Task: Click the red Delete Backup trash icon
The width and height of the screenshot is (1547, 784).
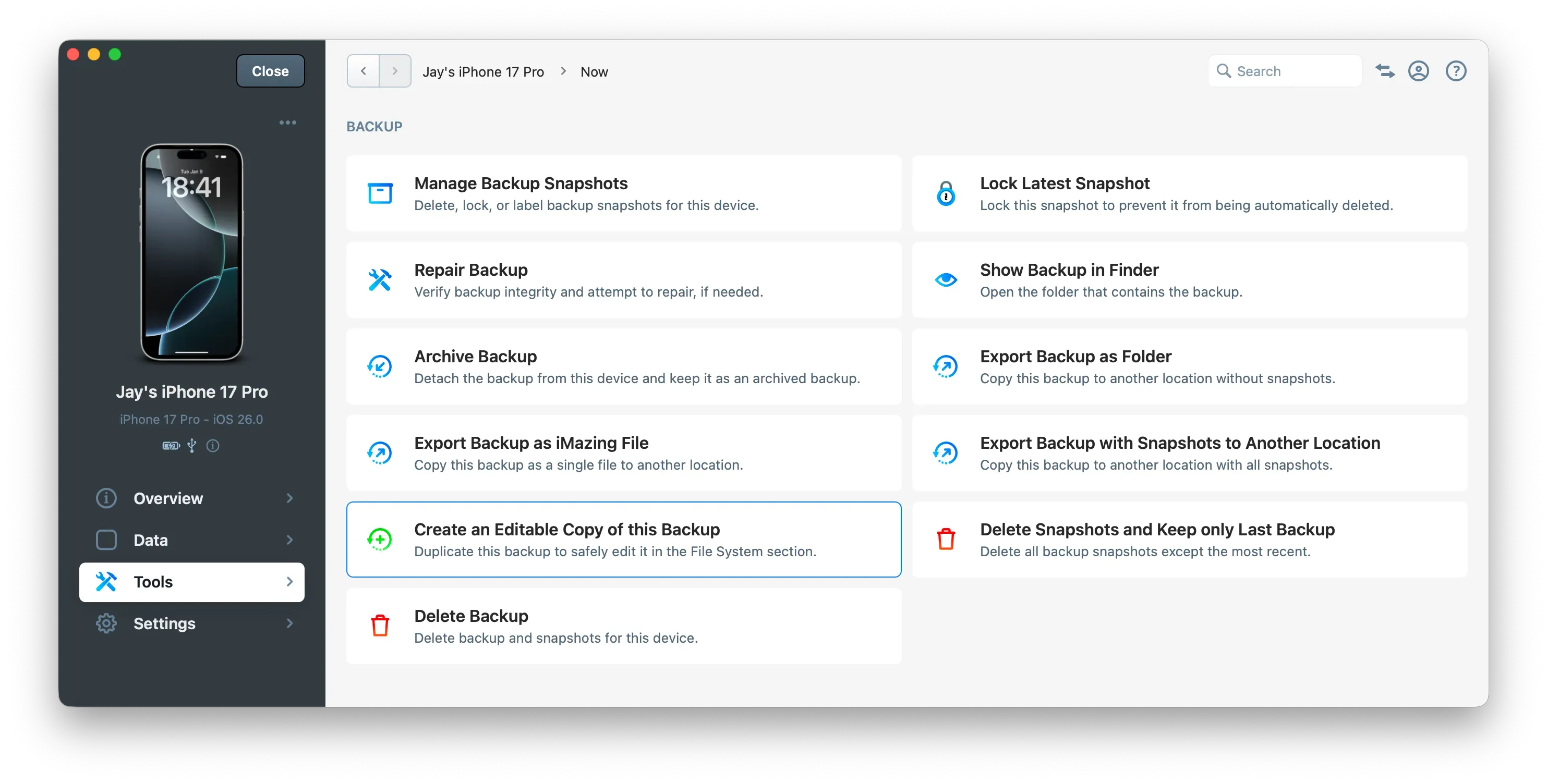Action: tap(380, 626)
